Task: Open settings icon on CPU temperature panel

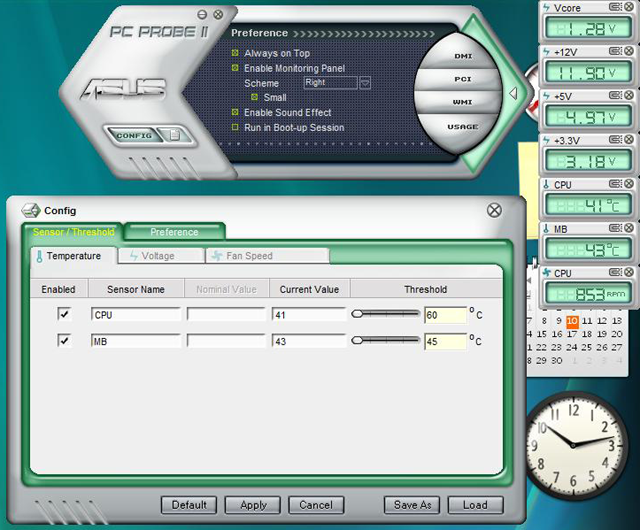Action: pos(615,183)
